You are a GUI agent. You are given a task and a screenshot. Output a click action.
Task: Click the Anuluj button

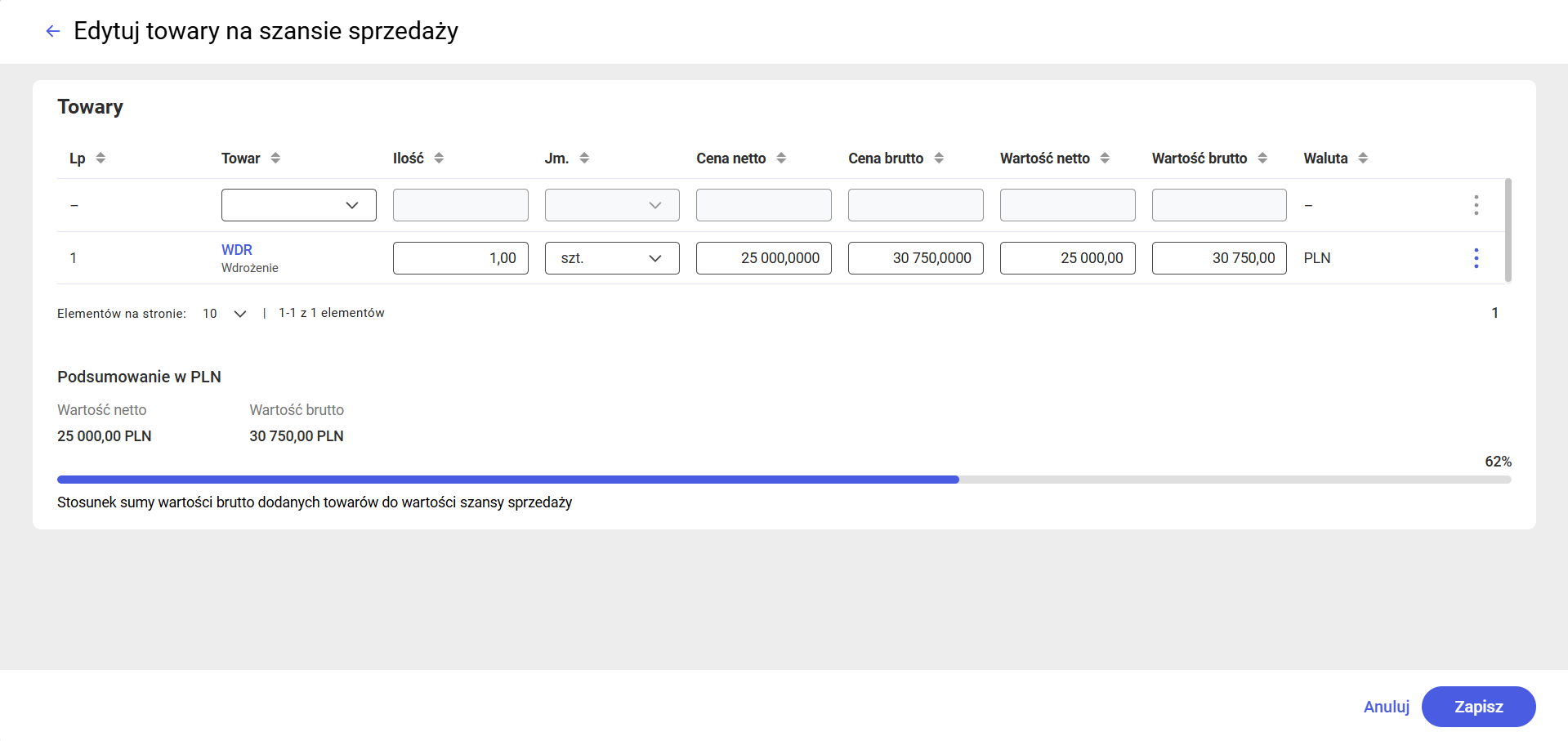(x=1387, y=707)
